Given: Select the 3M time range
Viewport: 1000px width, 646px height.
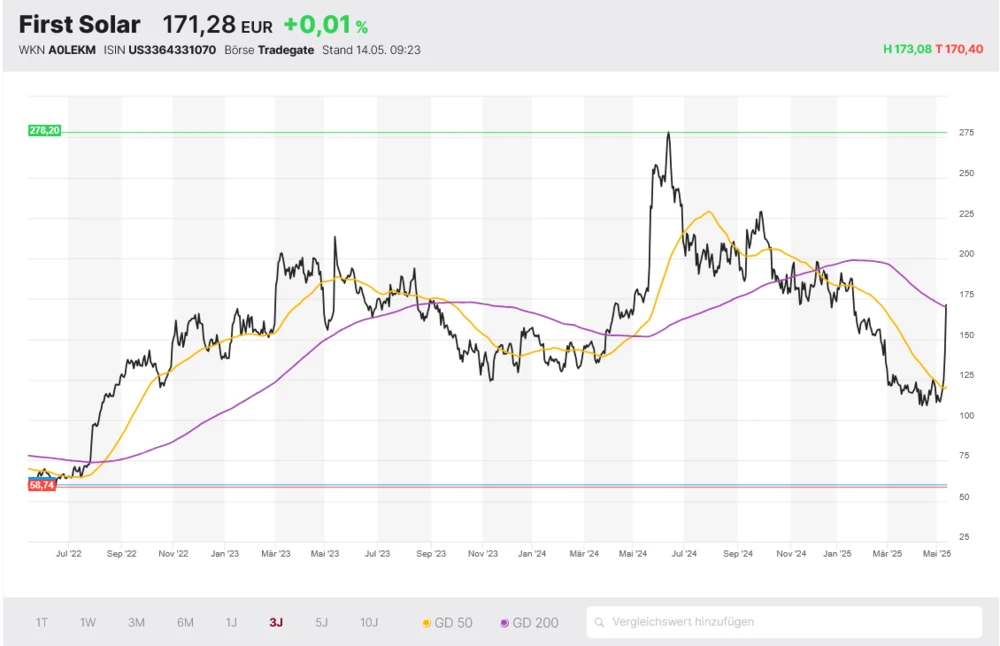Looking at the screenshot, I should click(136, 623).
